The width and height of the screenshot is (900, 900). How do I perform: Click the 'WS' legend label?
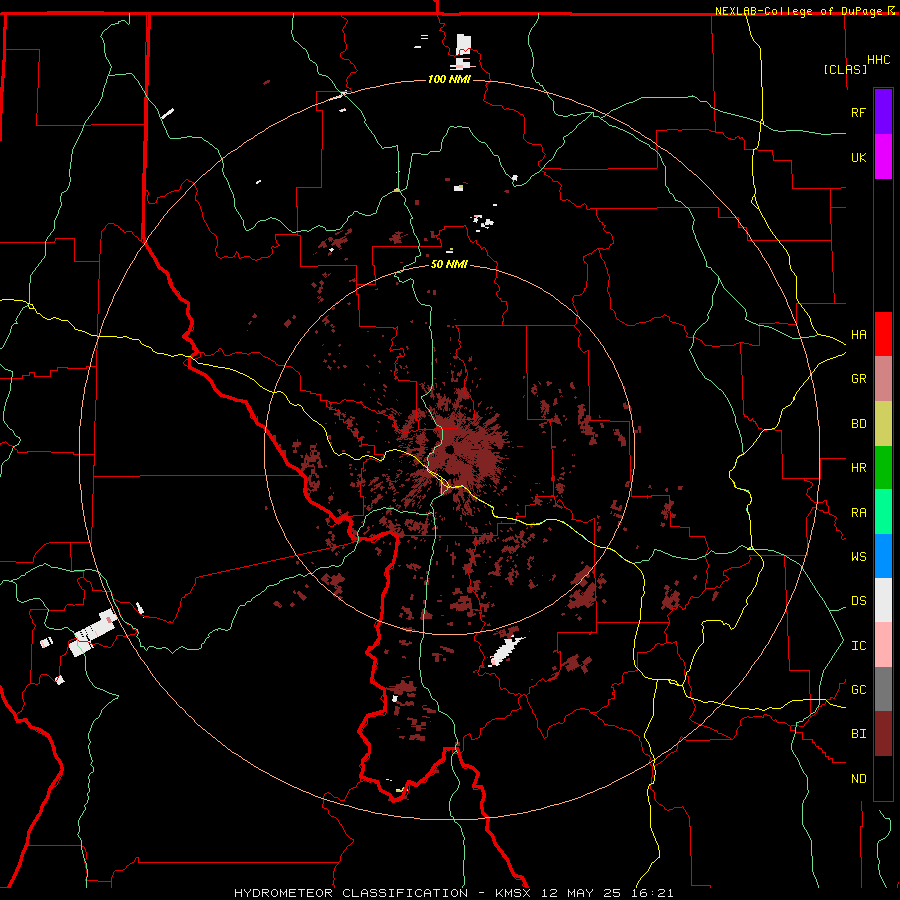[x=858, y=557]
